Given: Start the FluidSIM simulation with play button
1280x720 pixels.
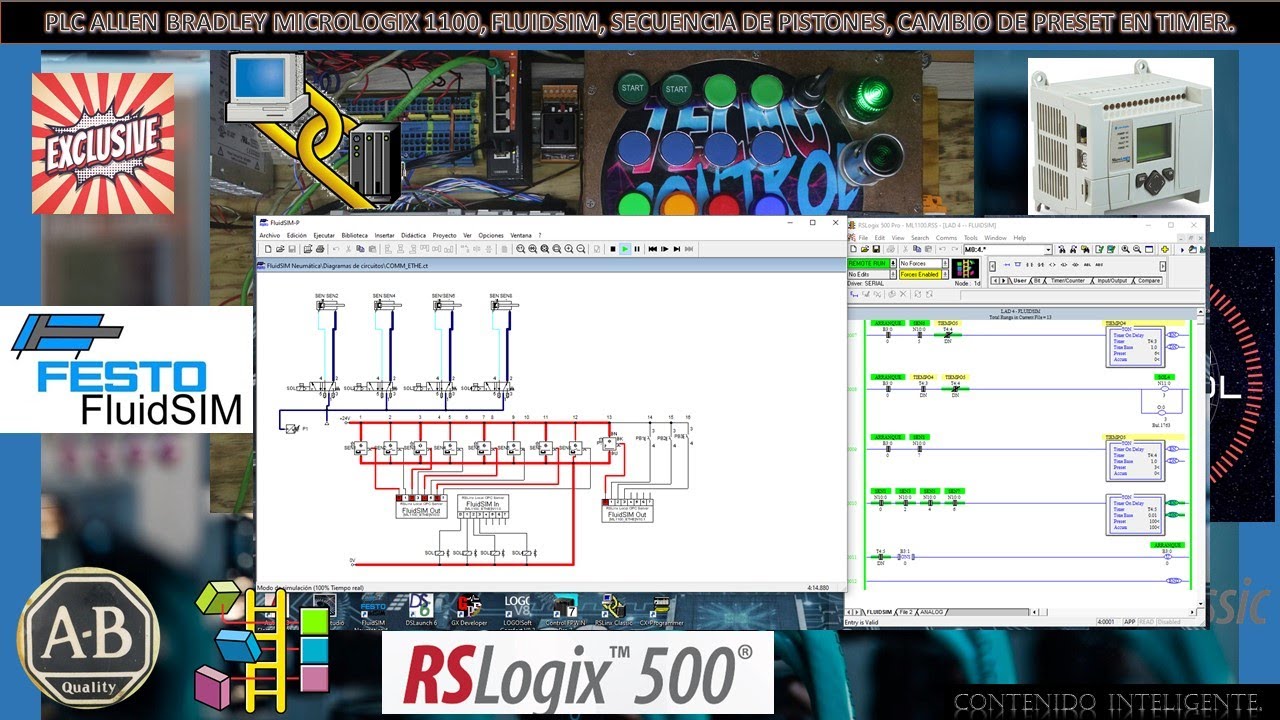Looking at the screenshot, I should point(625,249).
